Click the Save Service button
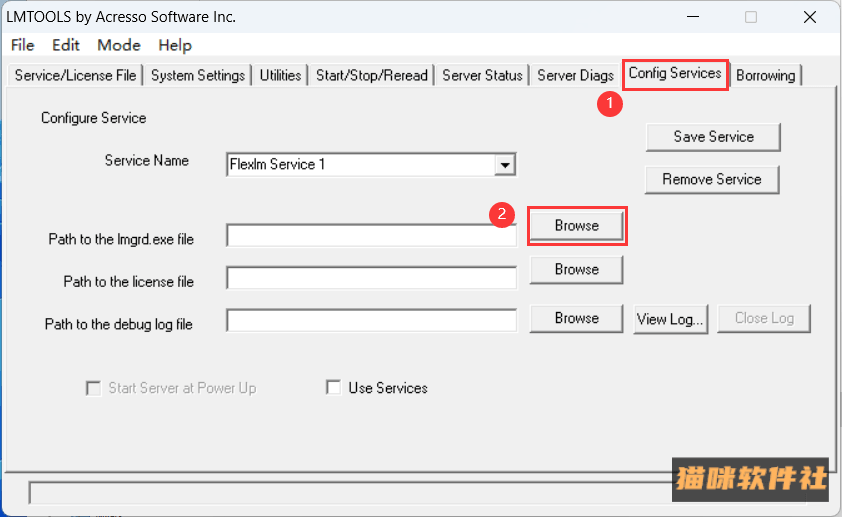This screenshot has width=842, height=517. pyautogui.click(x=713, y=137)
